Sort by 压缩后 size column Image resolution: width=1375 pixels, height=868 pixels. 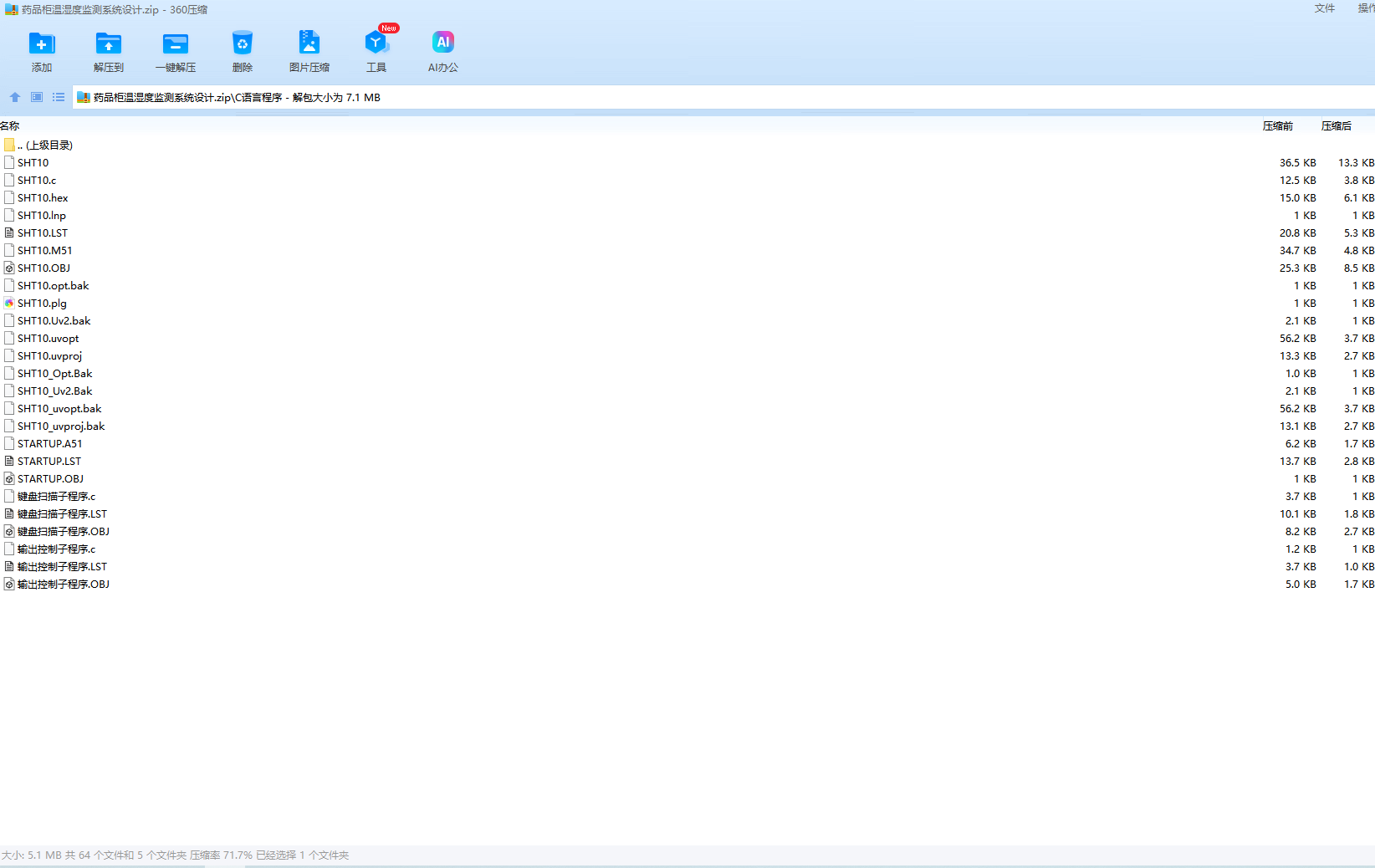[x=1336, y=126]
